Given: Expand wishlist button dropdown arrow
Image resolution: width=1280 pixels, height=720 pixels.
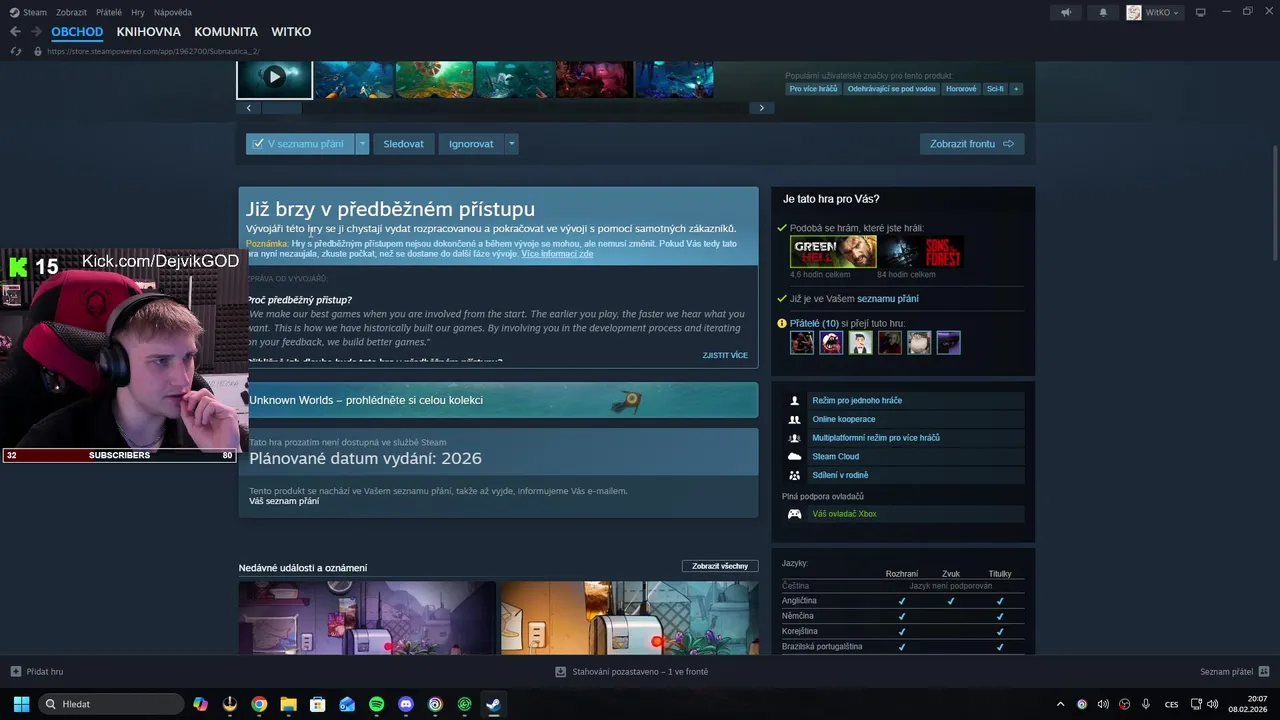Looking at the screenshot, I should pyautogui.click(x=362, y=144).
